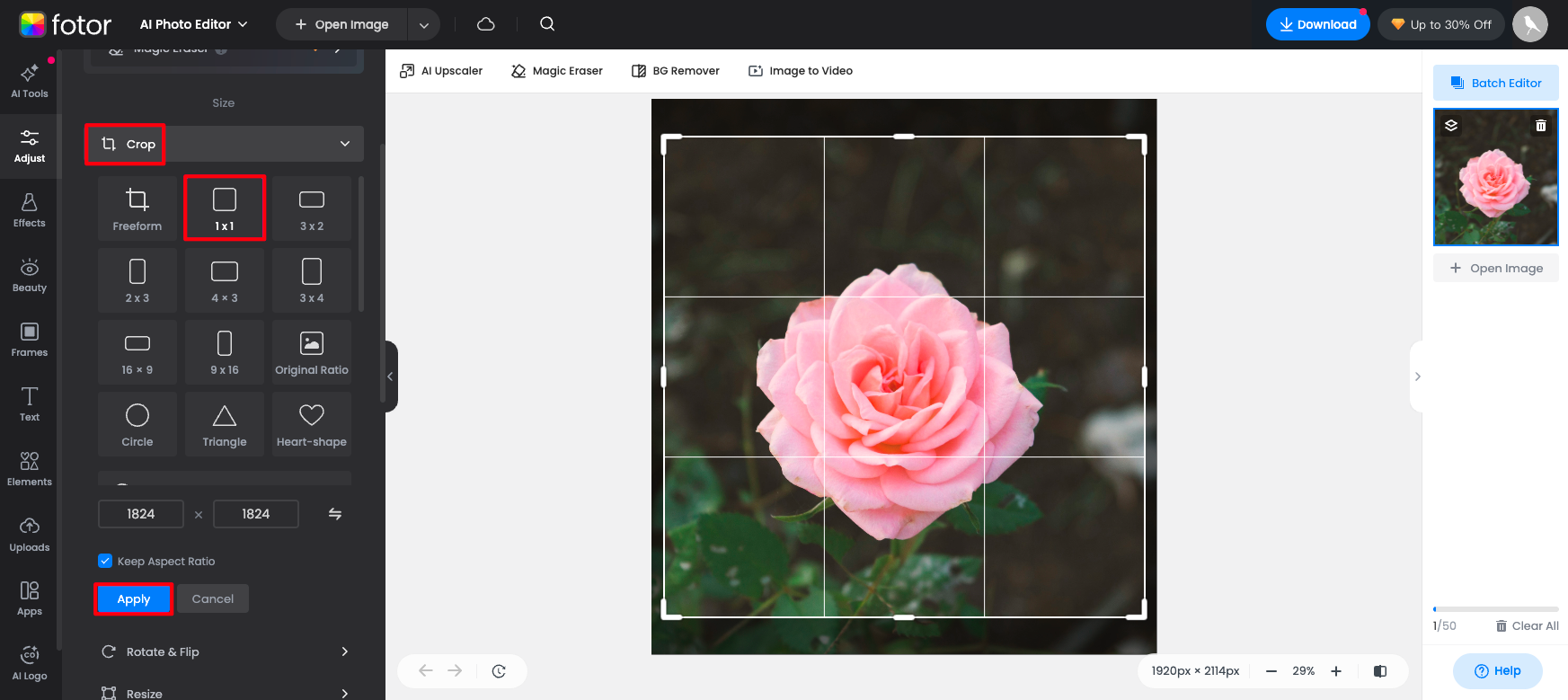Click the cloud storage icon
This screenshot has width=1568, height=700.
(486, 24)
